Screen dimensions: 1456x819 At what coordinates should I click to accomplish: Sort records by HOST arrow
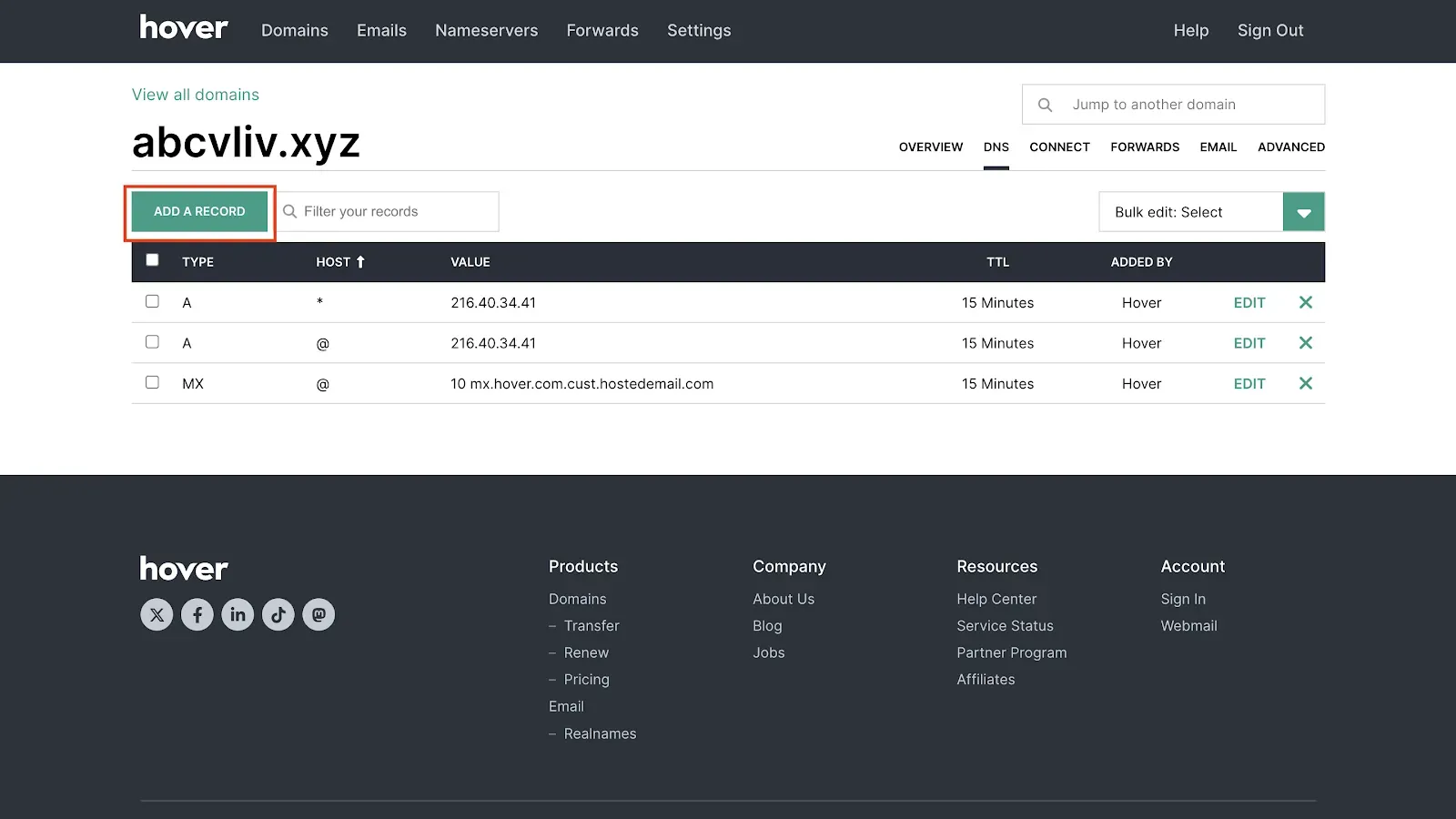360,262
